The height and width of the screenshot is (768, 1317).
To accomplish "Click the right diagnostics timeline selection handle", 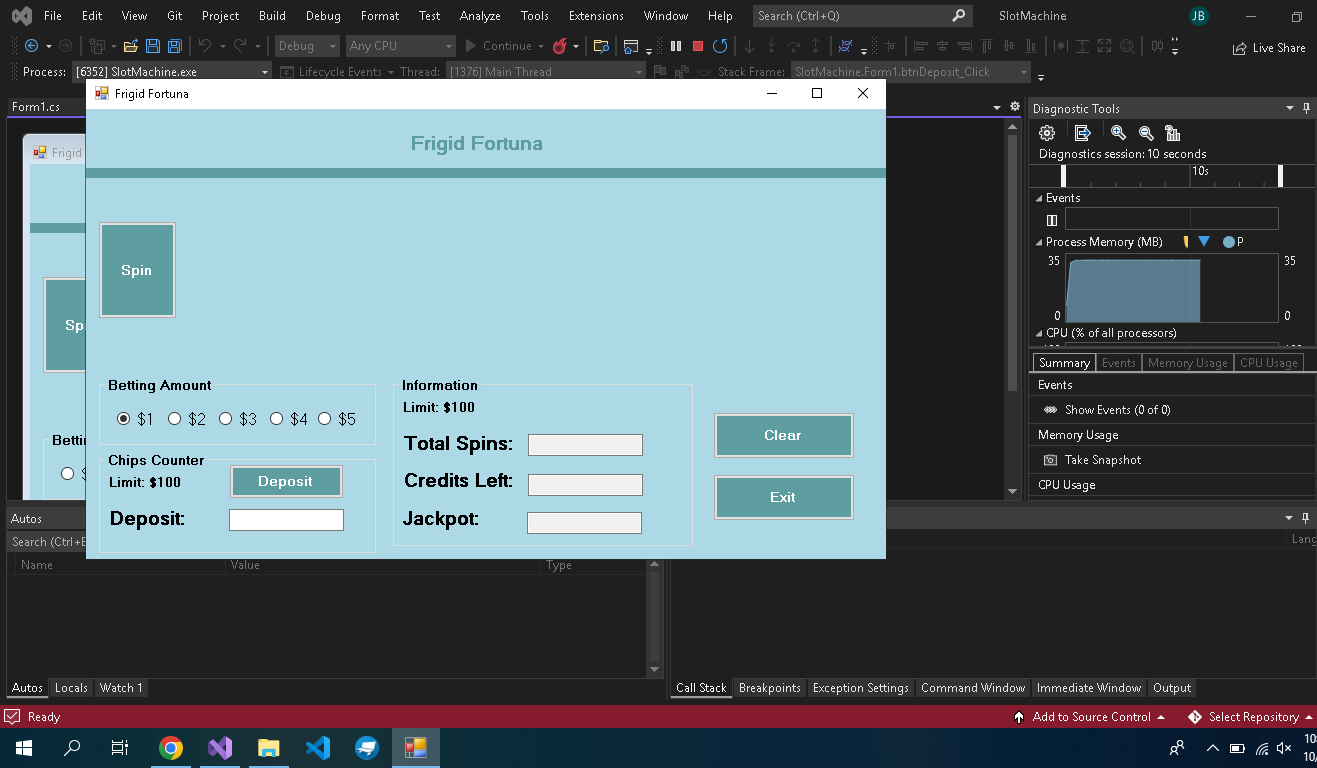I will 1280,176.
